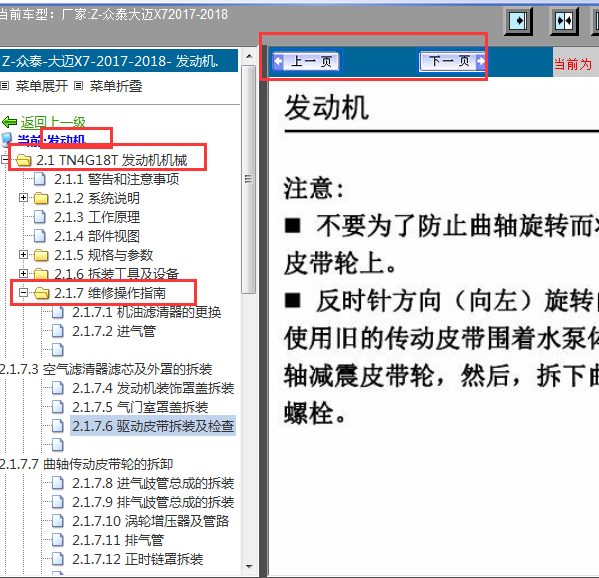Click document icon of 2.1.3 工作原理
599x578 pixels.
pyautogui.click(x=40, y=217)
